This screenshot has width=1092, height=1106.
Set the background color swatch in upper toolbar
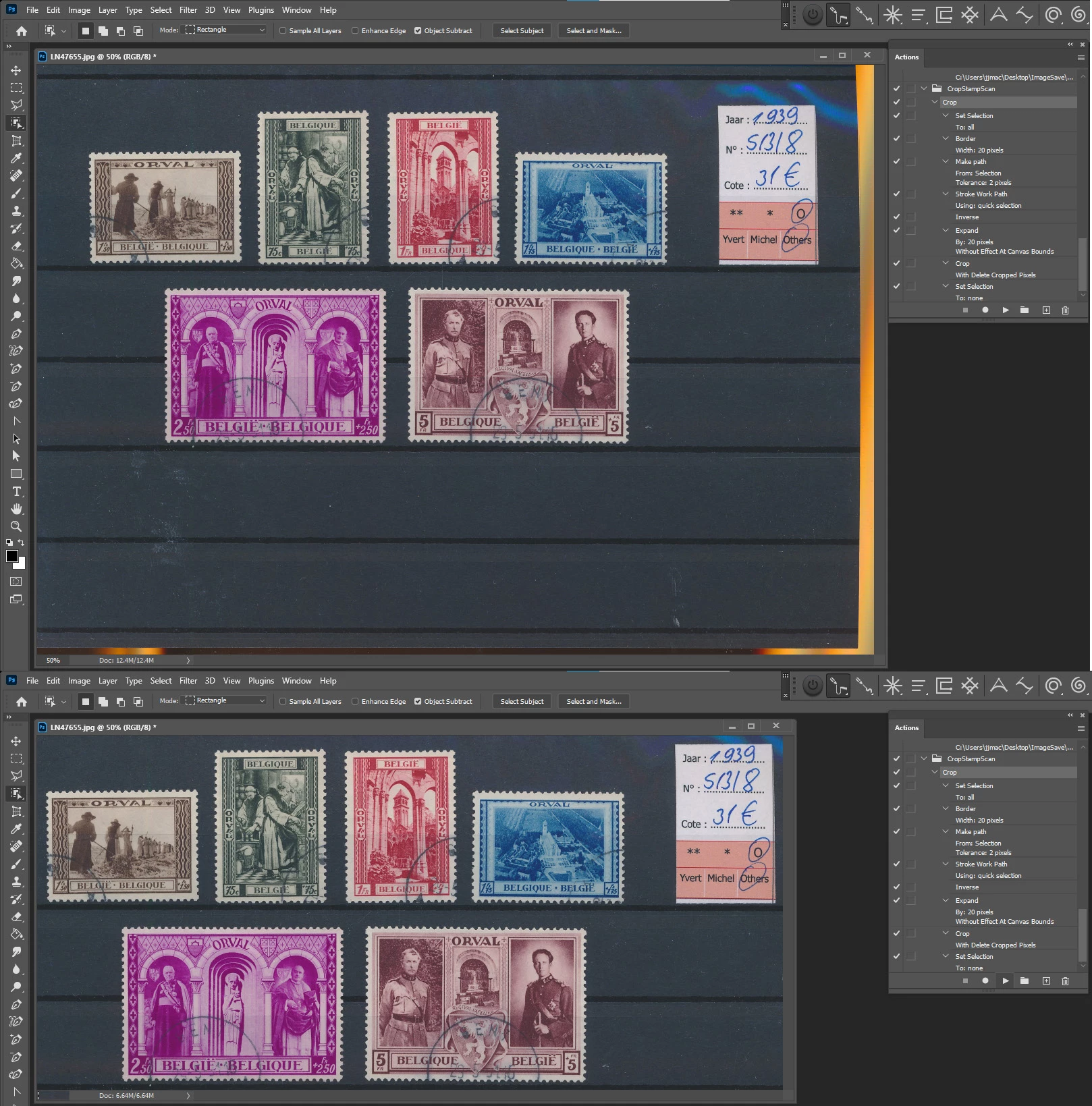22,564
